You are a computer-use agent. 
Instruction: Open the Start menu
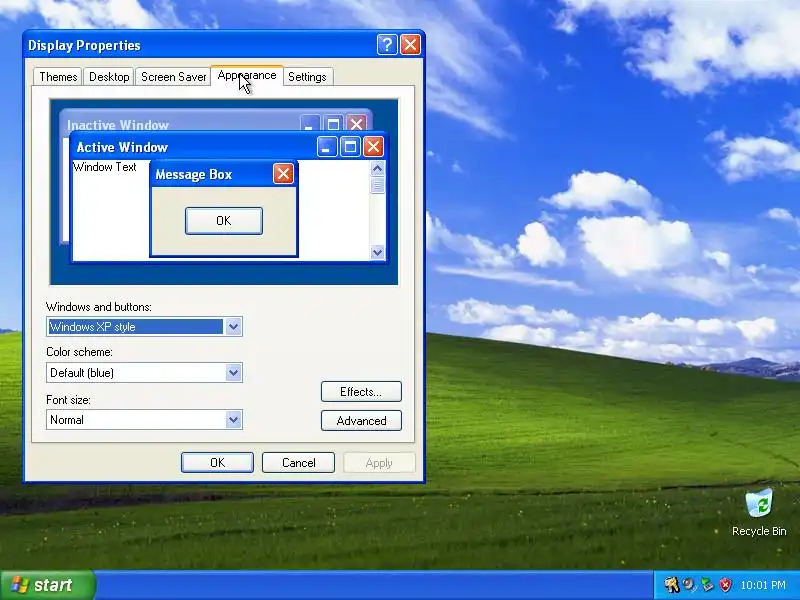tap(47, 585)
